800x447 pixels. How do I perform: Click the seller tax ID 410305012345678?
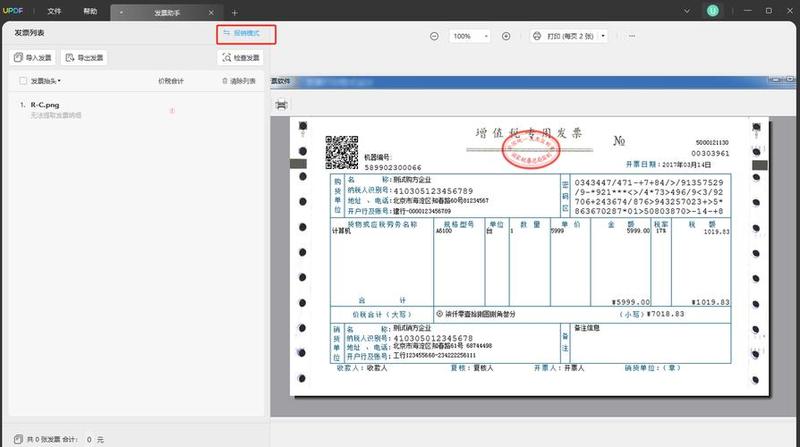coord(433,338)
